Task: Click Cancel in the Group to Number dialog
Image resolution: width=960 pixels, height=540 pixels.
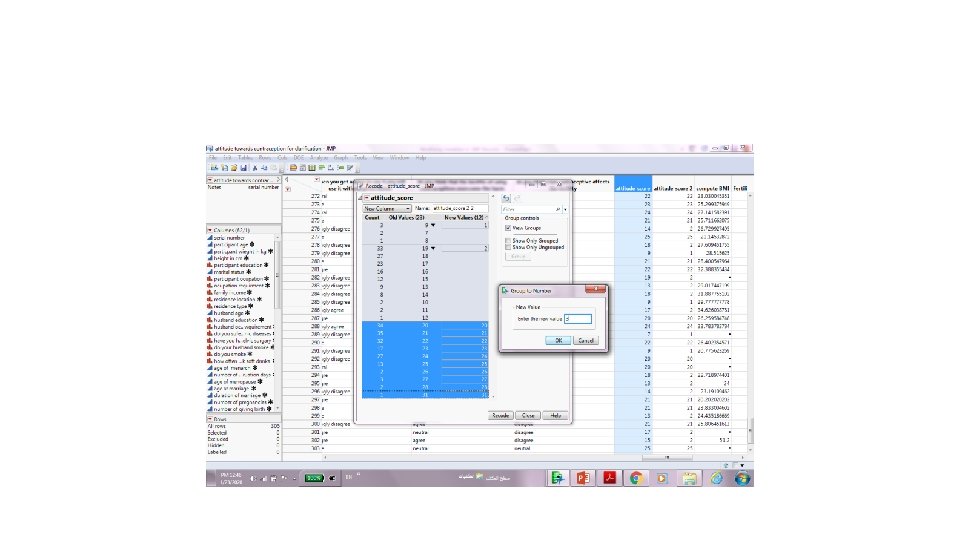Action: pos(586,340)
